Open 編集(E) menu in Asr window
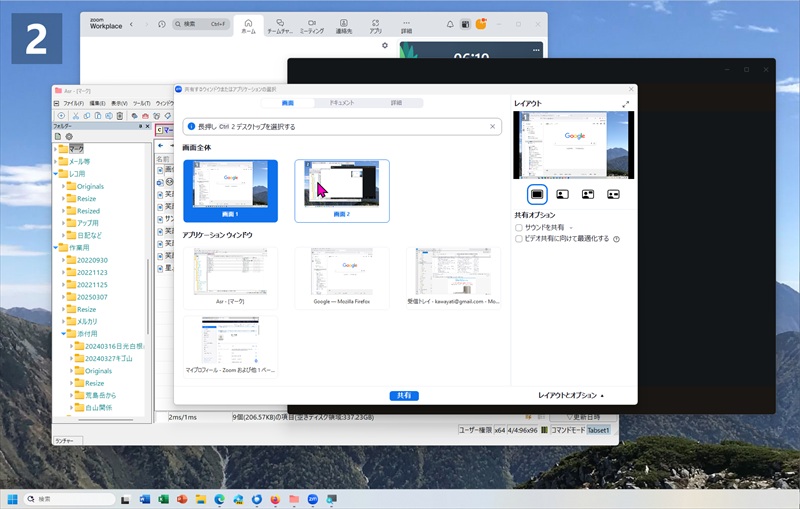Image resolution: width=800 pixels, height=509 pixels. coord(97,103)
